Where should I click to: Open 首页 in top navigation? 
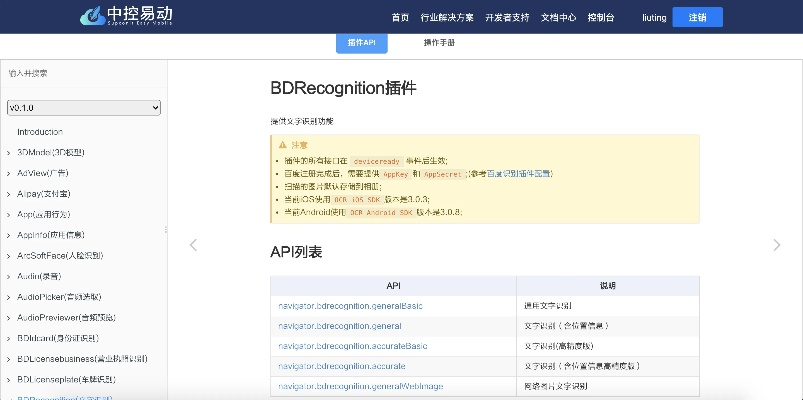click(400, 17)
